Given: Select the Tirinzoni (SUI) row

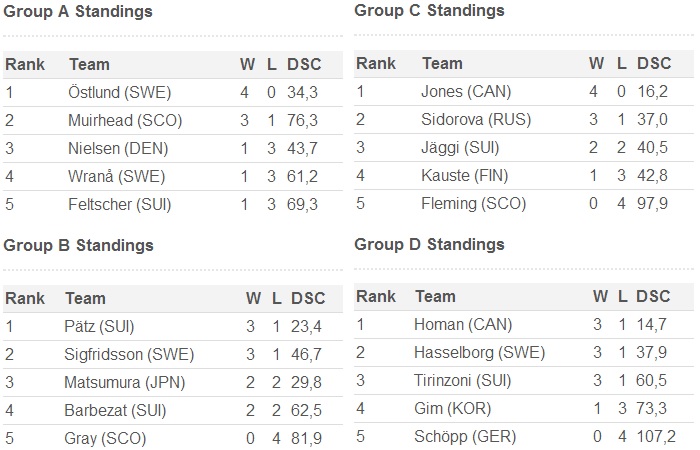Looking at the screenshot, I should [x=460, y=380].
